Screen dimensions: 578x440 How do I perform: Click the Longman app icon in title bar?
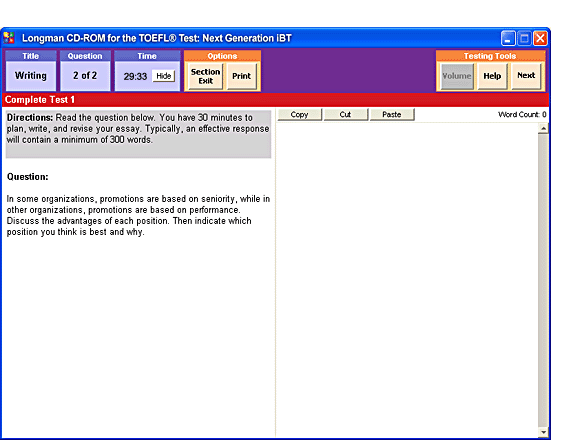[9, 38]
